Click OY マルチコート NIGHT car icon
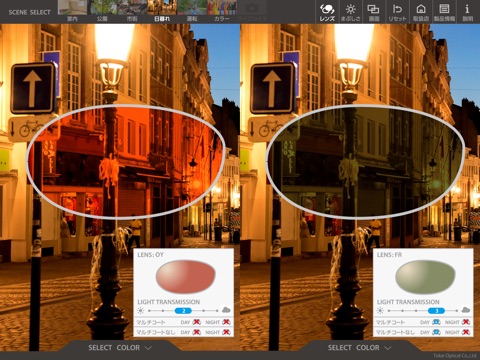480x360 pixels. tap(226, 322)
